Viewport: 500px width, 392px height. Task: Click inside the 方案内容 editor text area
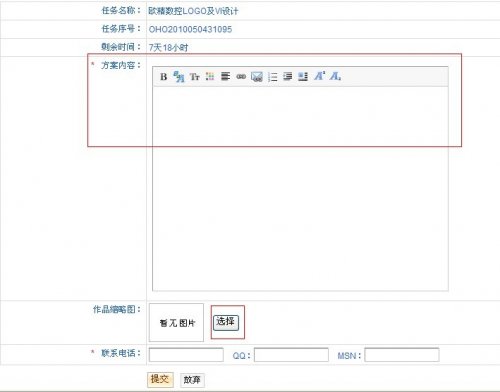coord(300,189)
